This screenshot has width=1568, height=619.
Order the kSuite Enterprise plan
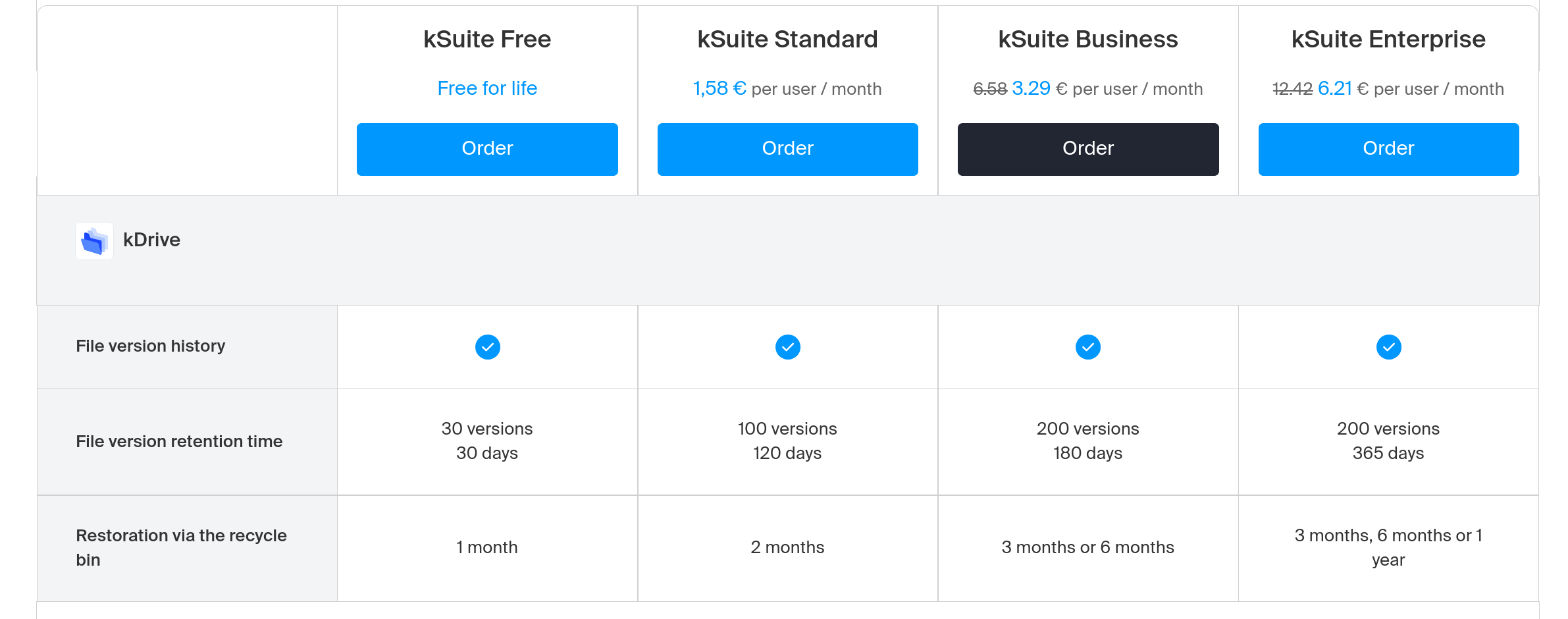point(1388,149)
